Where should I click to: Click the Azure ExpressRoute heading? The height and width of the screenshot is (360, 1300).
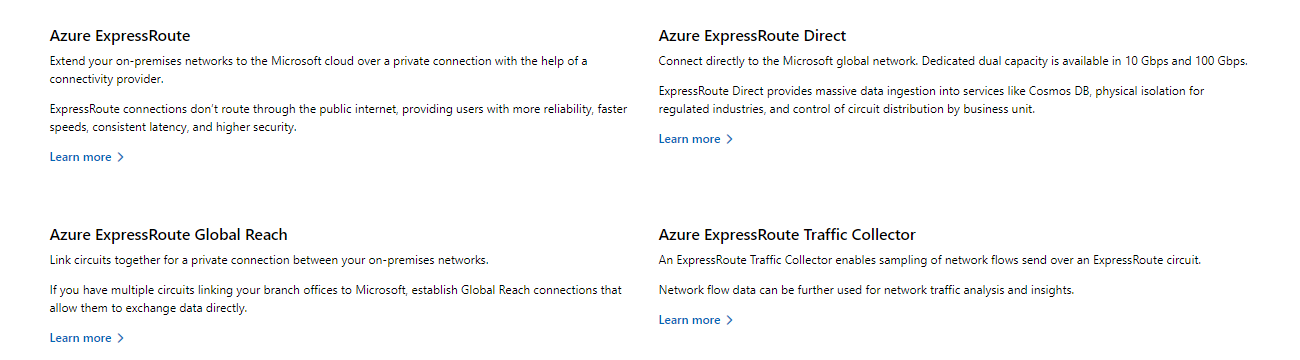[x=120, y=36]
